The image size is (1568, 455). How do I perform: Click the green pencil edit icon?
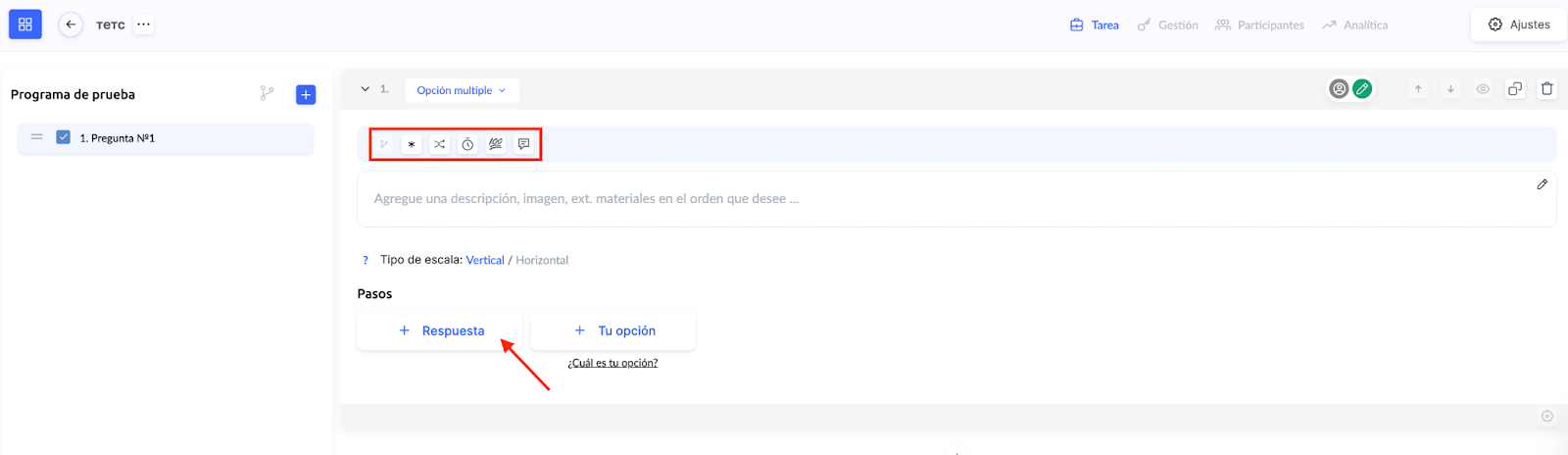[x=1362, y=89]
